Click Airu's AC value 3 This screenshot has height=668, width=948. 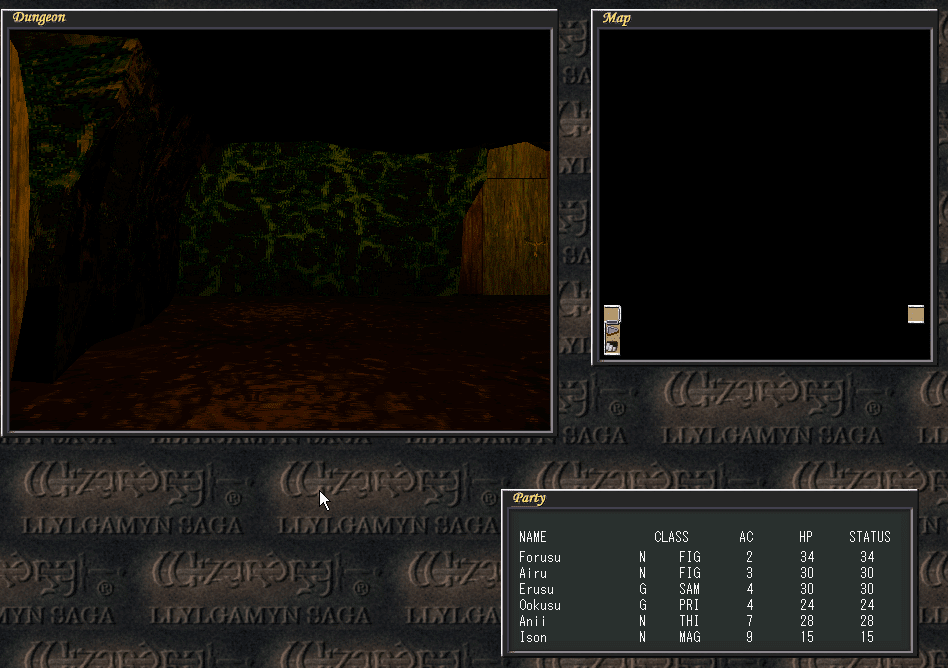point(750,573)
